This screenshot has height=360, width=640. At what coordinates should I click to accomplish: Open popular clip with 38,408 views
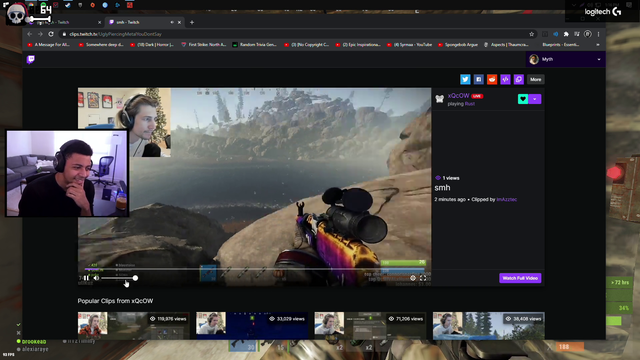pos(489,326)
